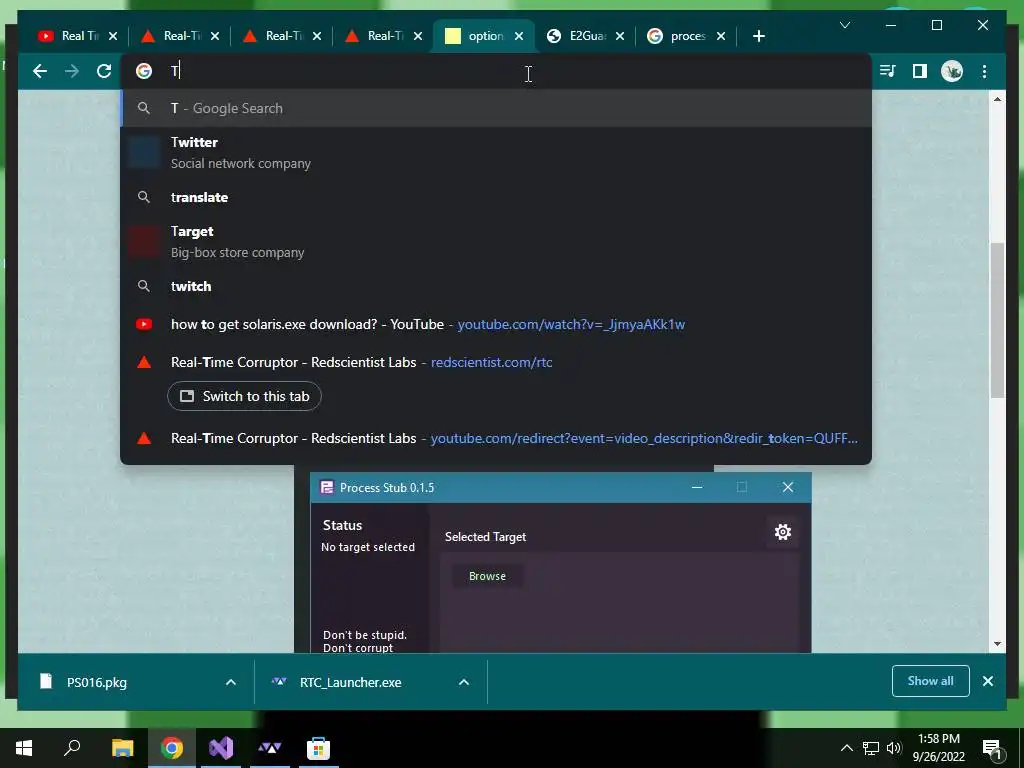
Task: Open Visual Studio from the taskbar
Action: (221, 748)
